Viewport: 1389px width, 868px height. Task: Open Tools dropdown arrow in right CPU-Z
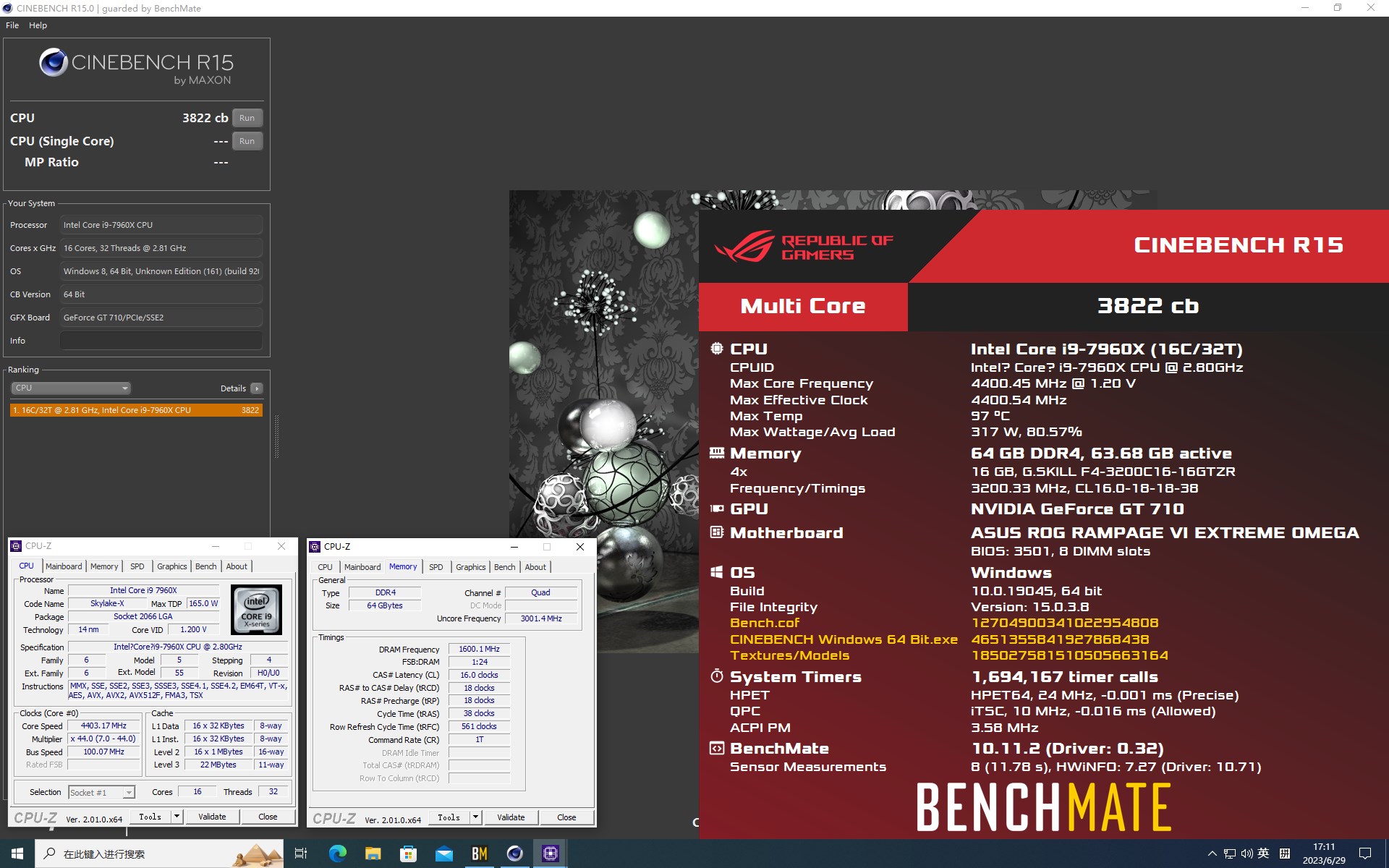tap(475, 817)
